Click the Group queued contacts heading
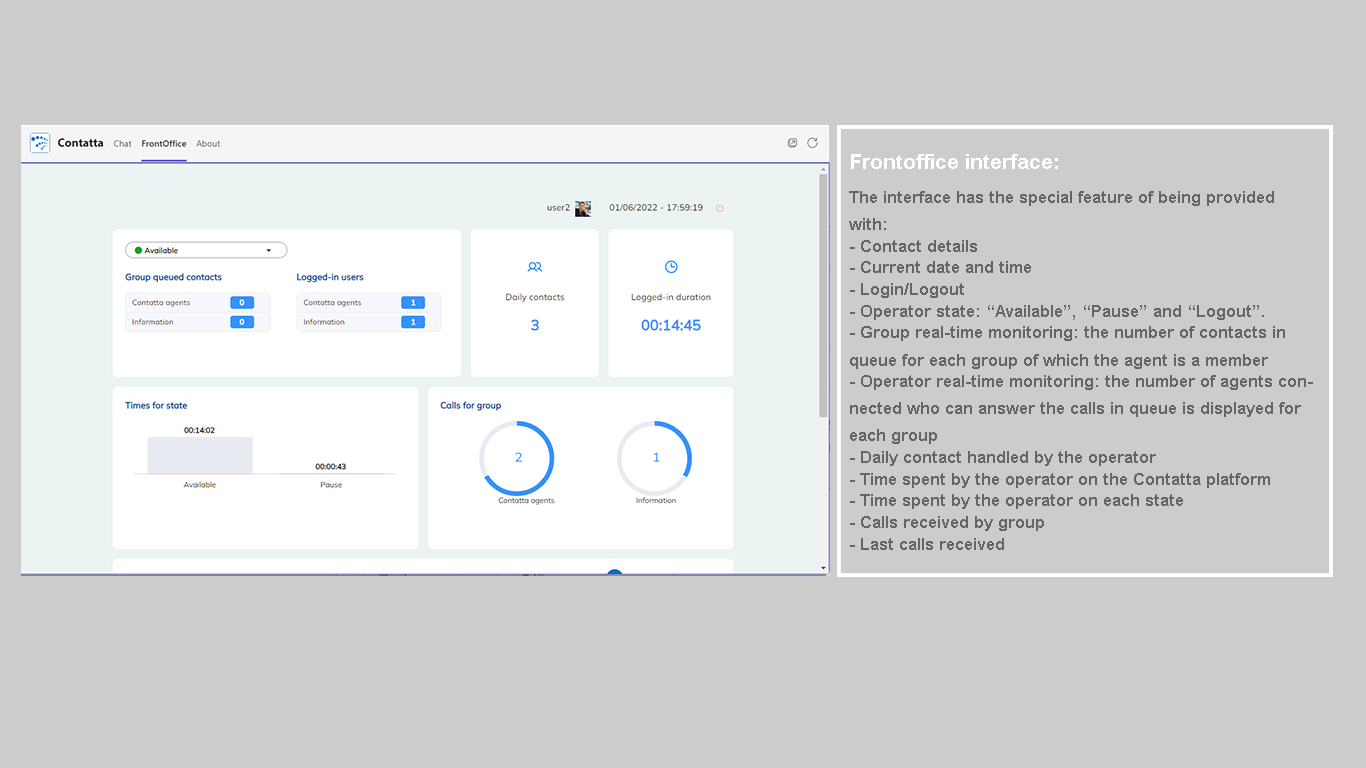The image size is (1366, 768). coord(173,277)
